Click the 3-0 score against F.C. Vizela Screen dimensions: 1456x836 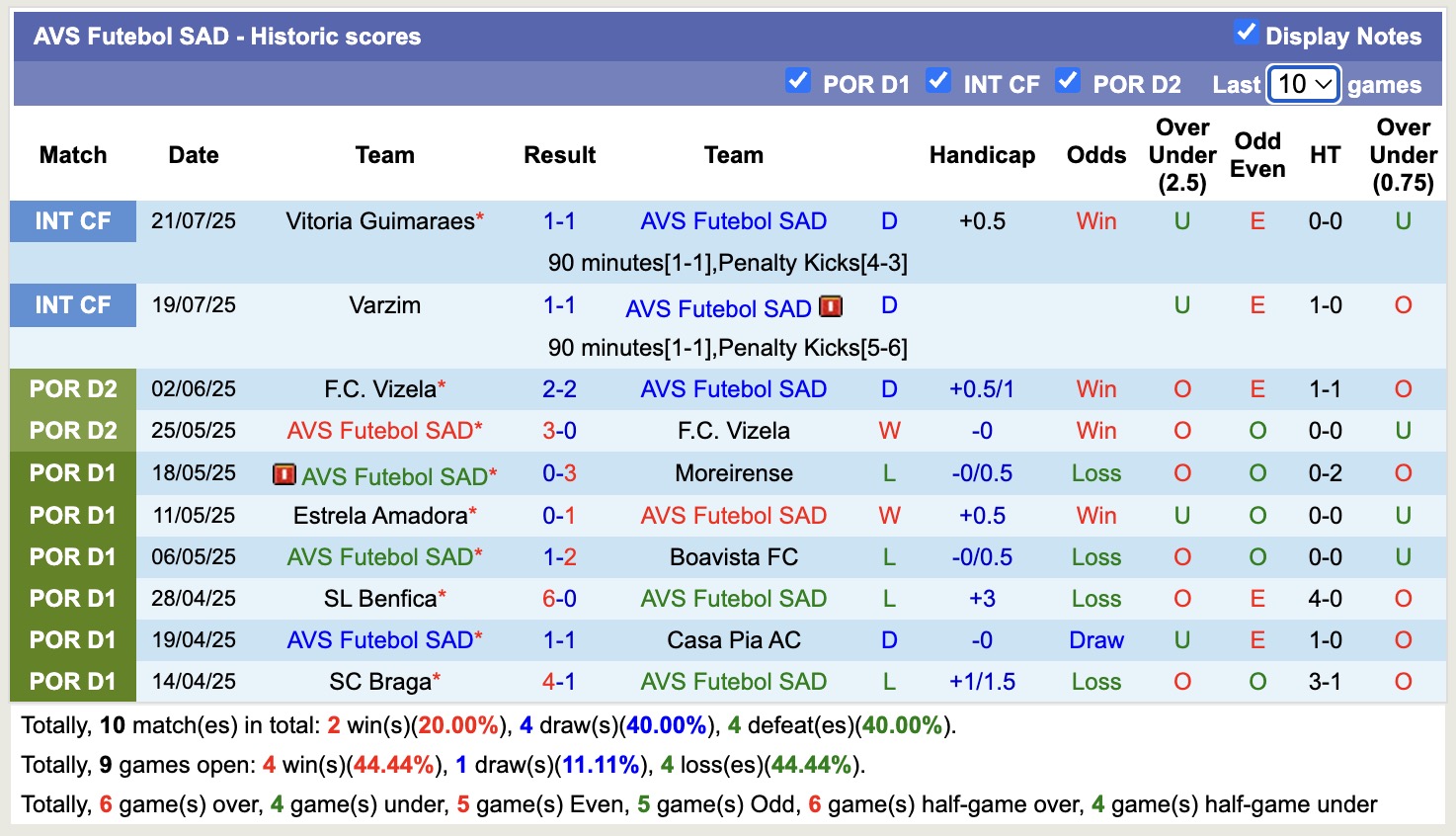(559, 431)
